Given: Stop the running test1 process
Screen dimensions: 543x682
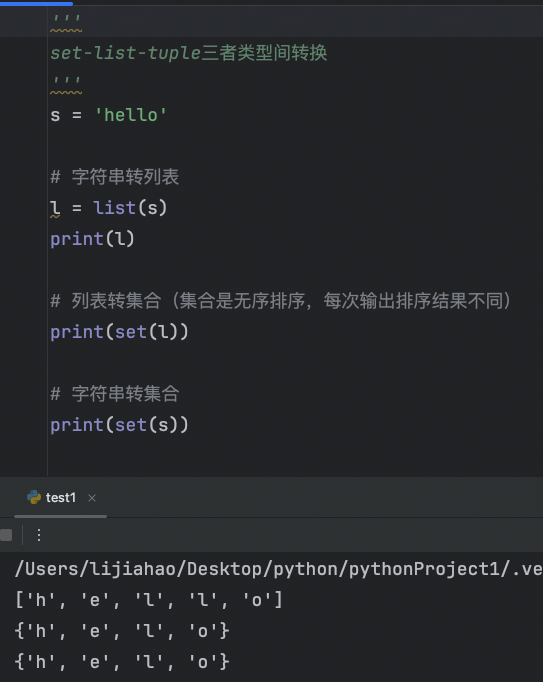Looking at the screenshot, I should point(6,535).
